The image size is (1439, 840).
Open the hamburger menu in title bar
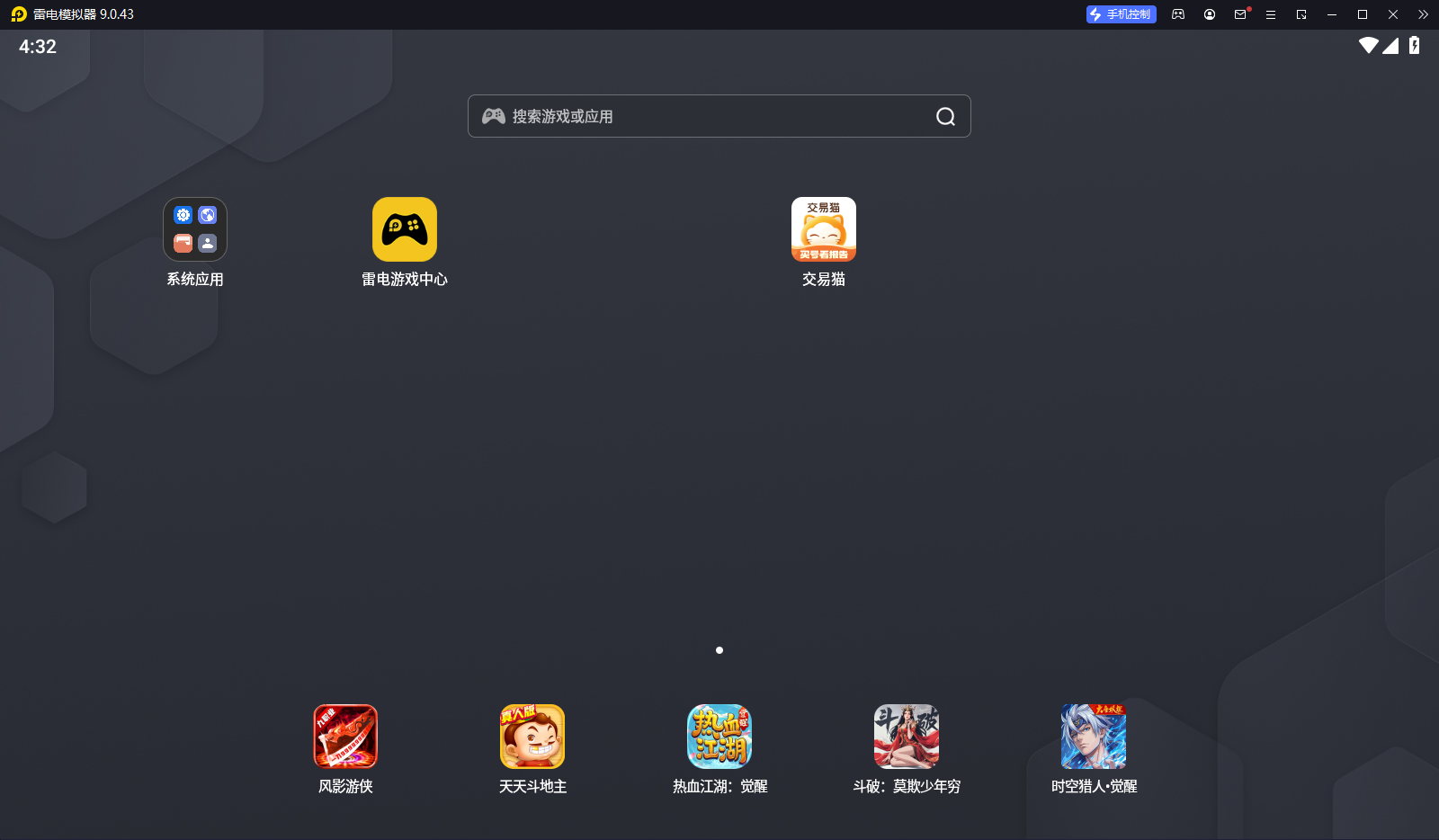click(1271, 14)
